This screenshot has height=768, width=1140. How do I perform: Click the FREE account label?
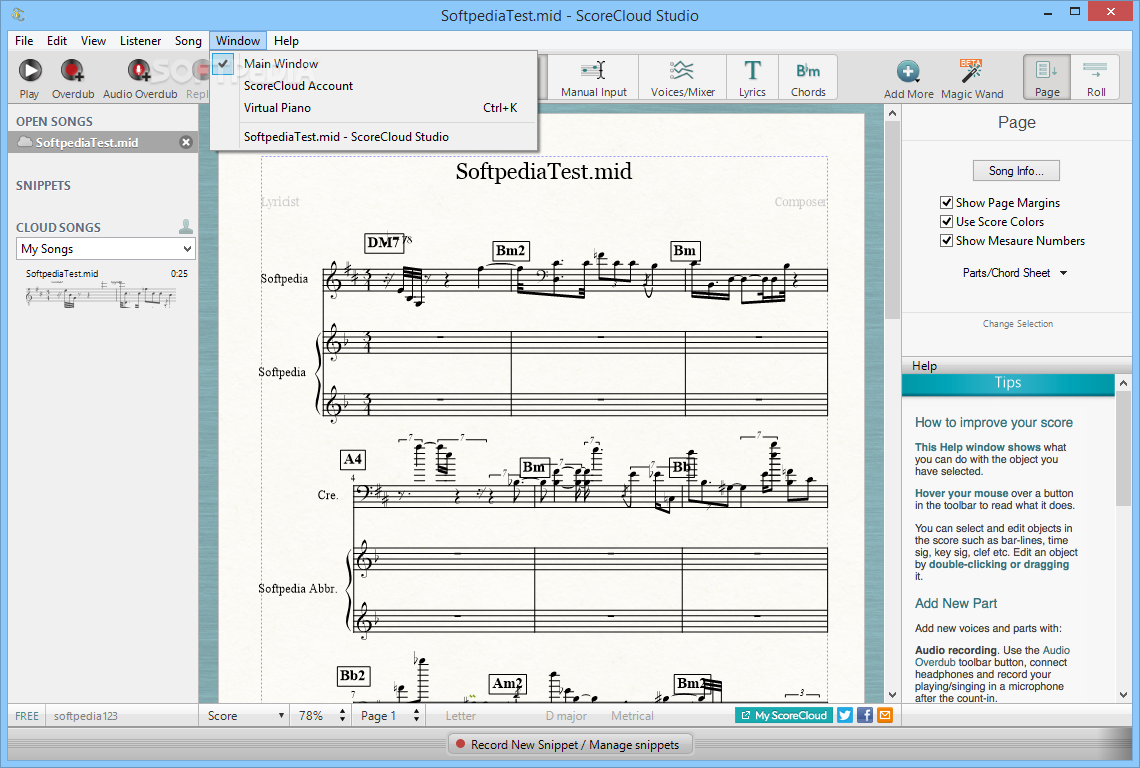[x=27, y=716]
